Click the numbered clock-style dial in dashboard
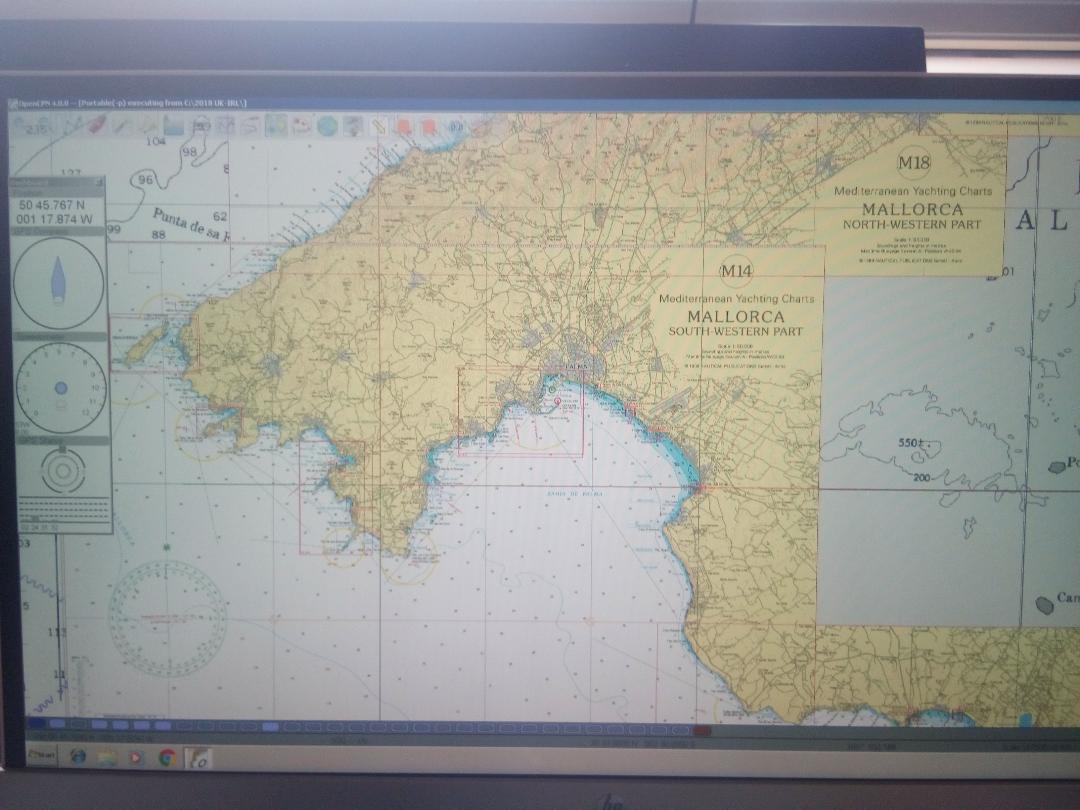This screenshot has width=1080, height=810. (x=61, y=388)
